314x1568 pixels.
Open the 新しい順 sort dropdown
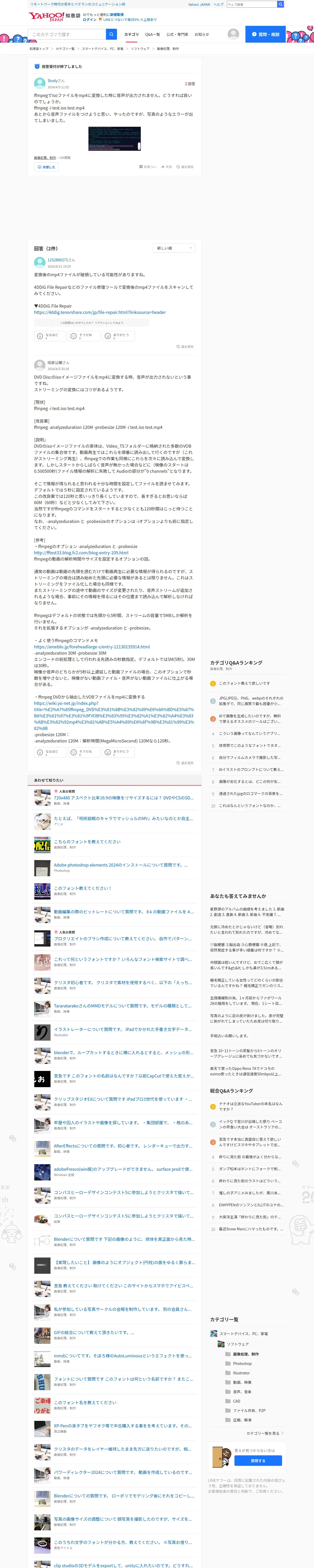(174, 248)
